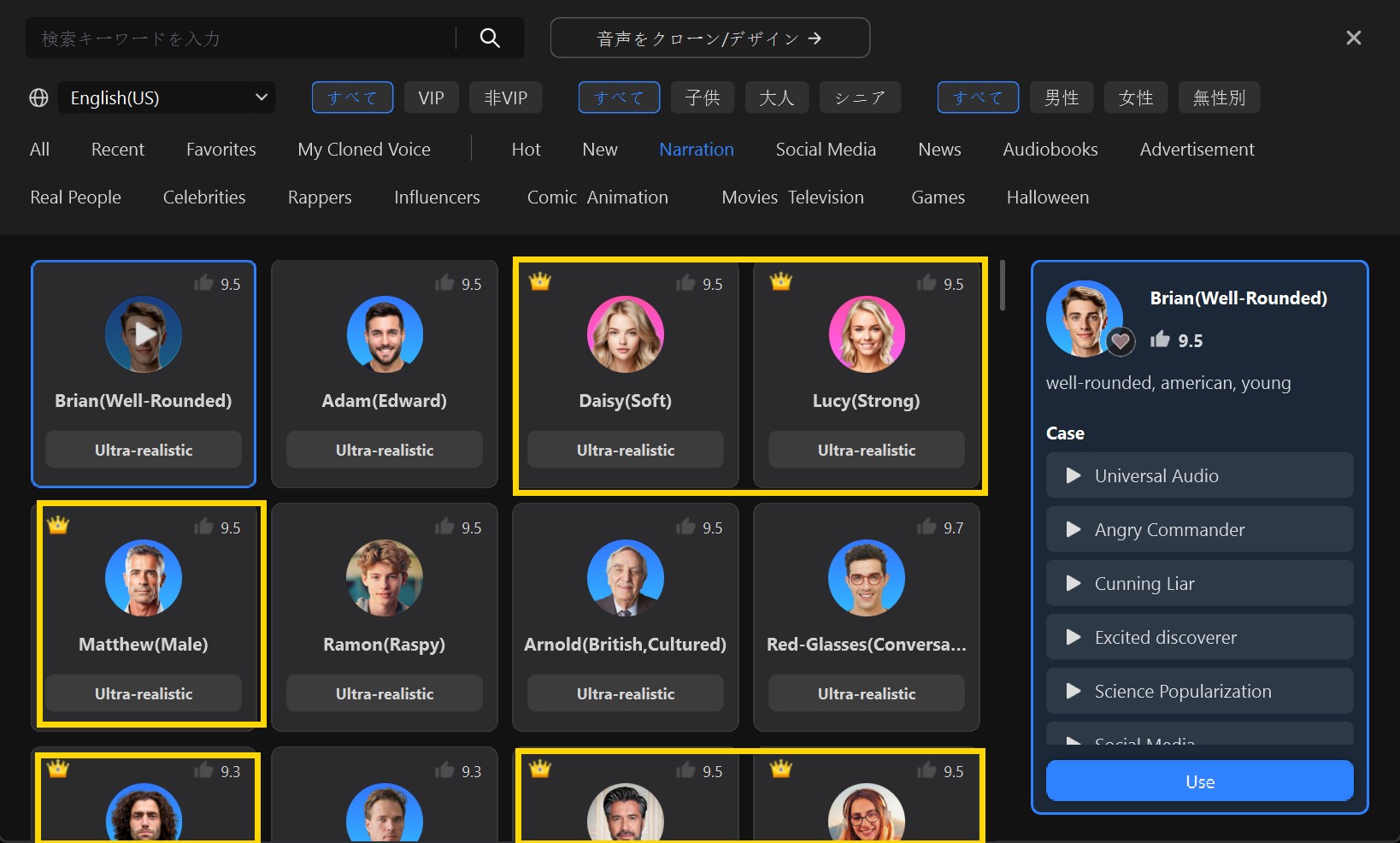
Task: Click crown VIP icon on Daisy(Soft) card
Action: tap(540, 280)
